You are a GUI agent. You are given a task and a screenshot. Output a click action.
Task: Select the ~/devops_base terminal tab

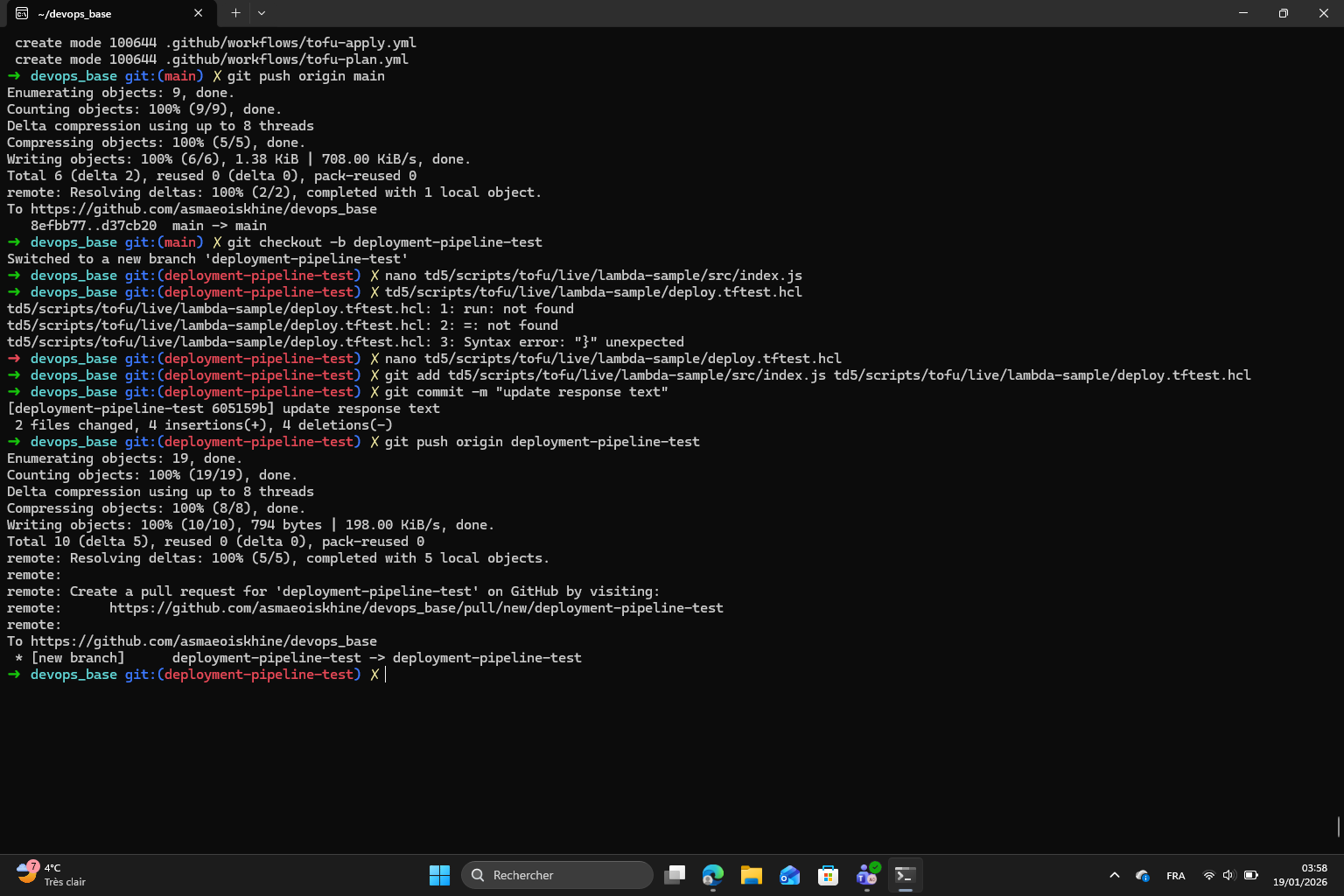(96, 14)
